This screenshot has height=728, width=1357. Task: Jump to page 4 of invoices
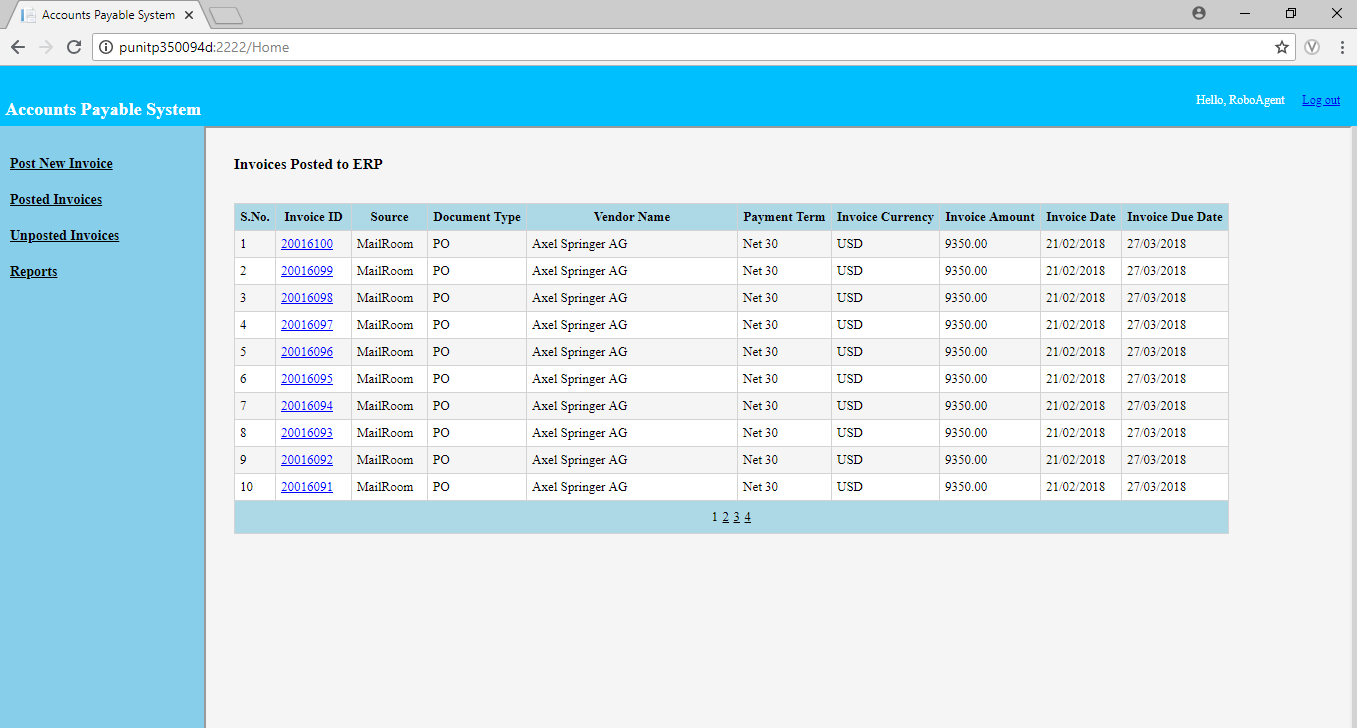point(747,517)
